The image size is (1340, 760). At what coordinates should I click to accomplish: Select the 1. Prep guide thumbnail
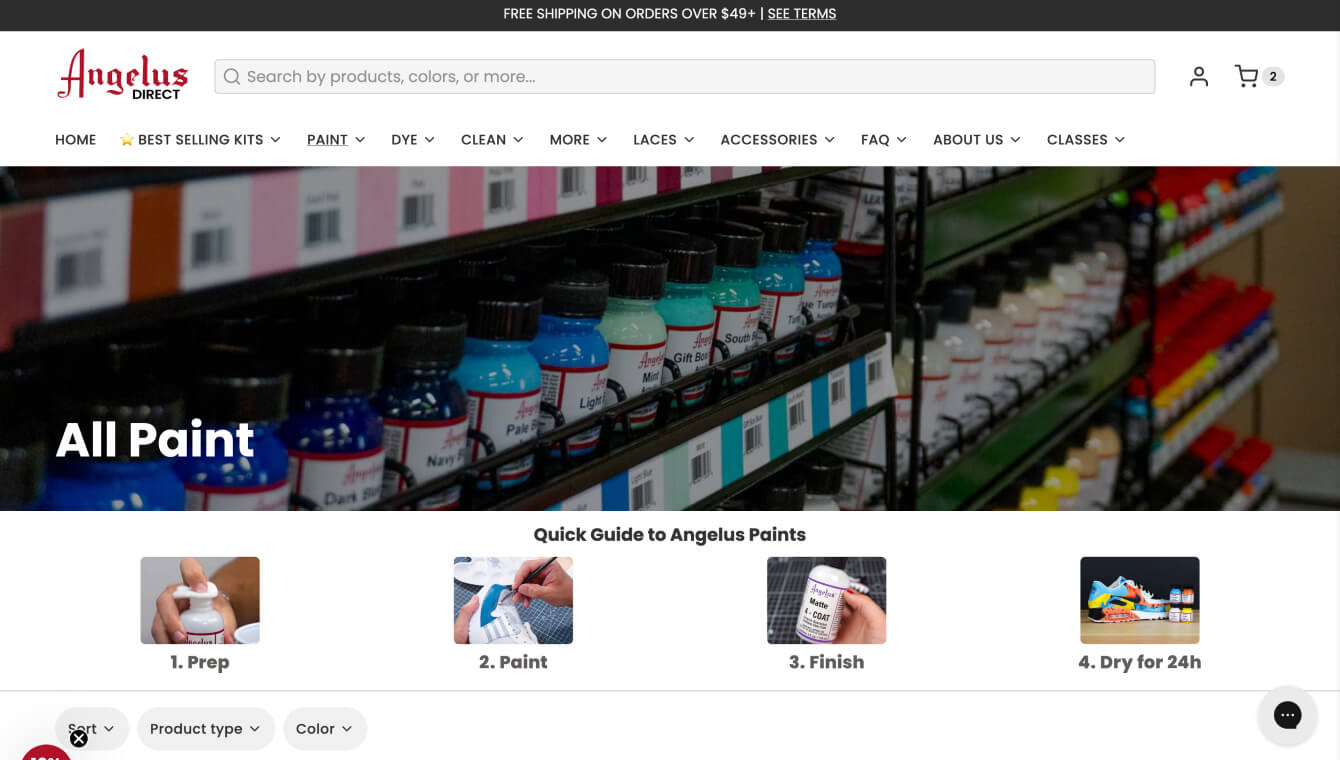[x=200, y=600]
